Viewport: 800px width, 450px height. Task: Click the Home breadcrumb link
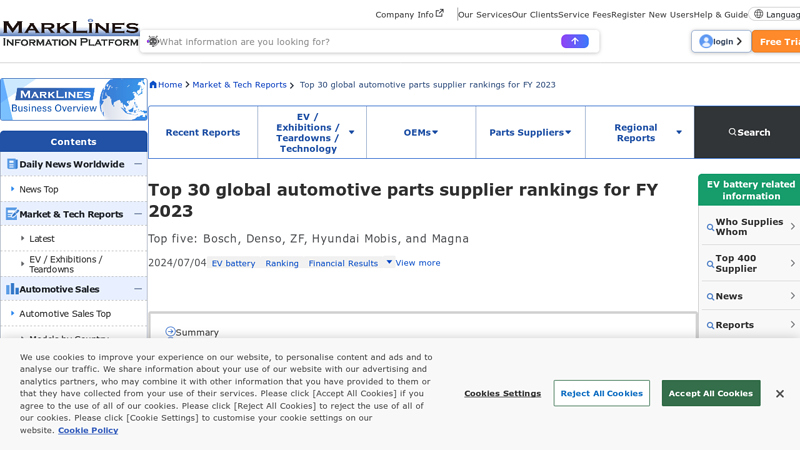click(x=170, y=85)
